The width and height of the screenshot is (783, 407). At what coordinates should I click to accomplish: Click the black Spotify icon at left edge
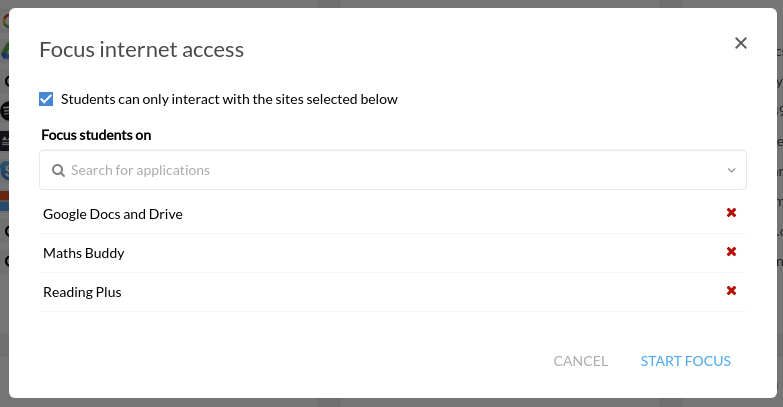point(4,110)
